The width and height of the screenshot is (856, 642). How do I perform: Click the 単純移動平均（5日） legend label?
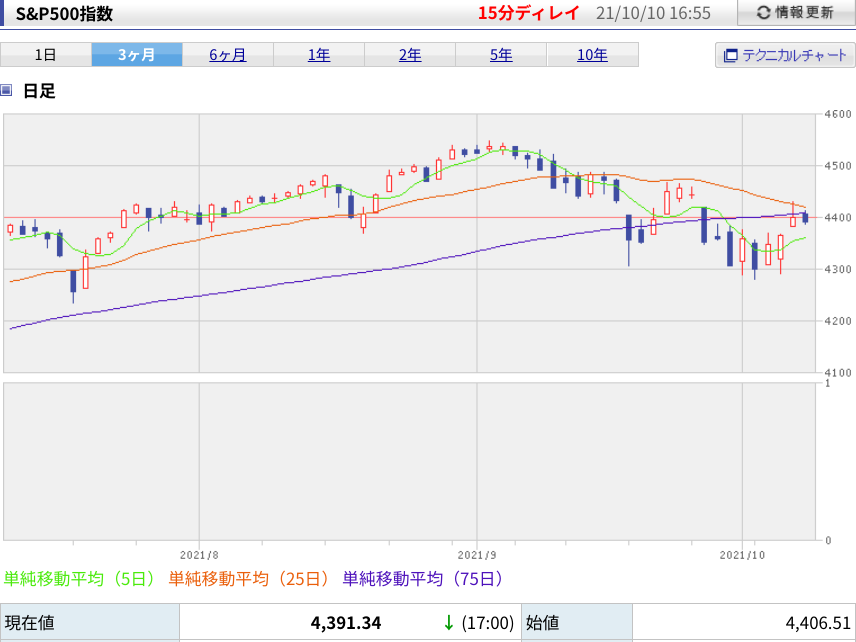(x=80, y=579)
